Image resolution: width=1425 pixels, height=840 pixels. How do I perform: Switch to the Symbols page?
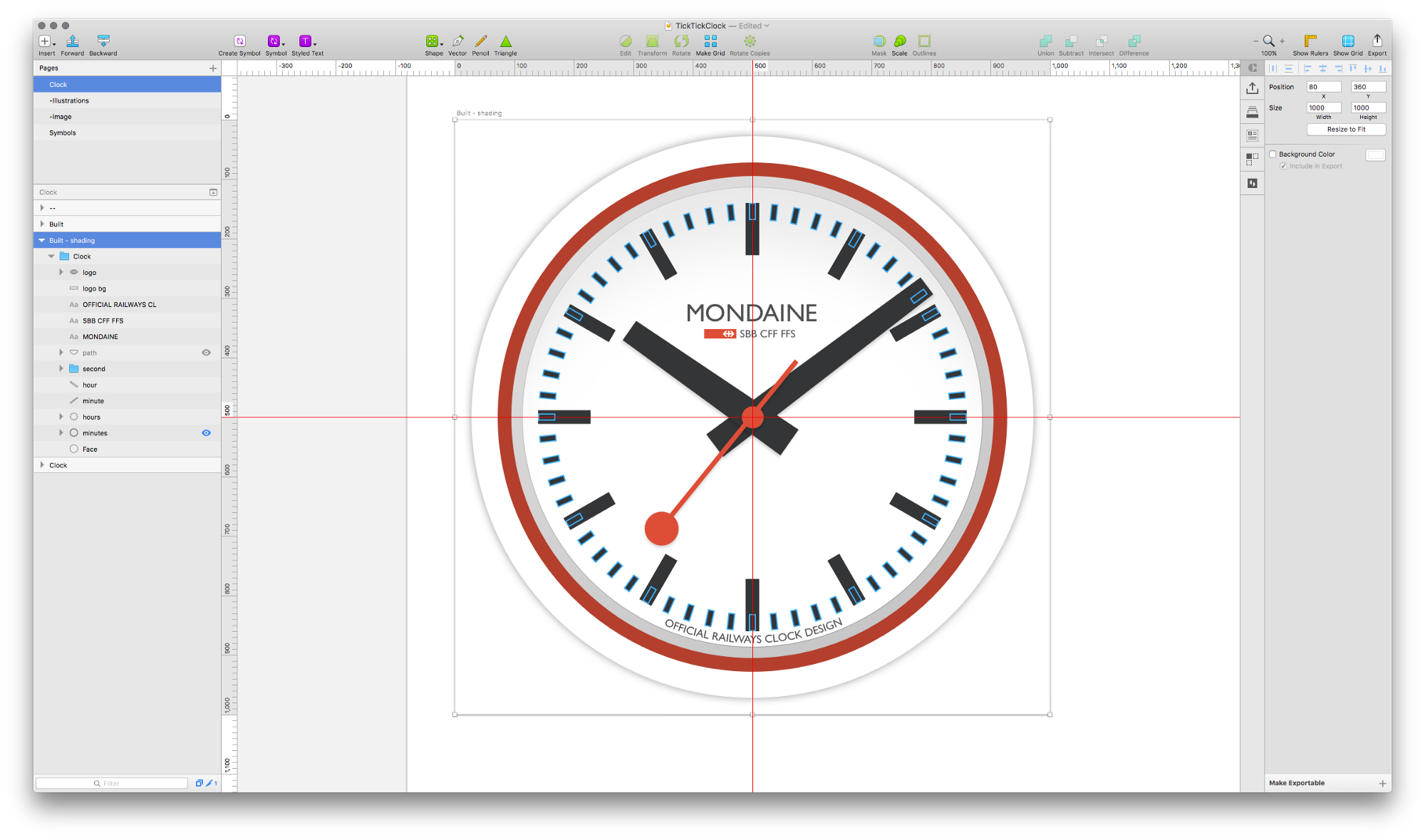tap(63, 133)
